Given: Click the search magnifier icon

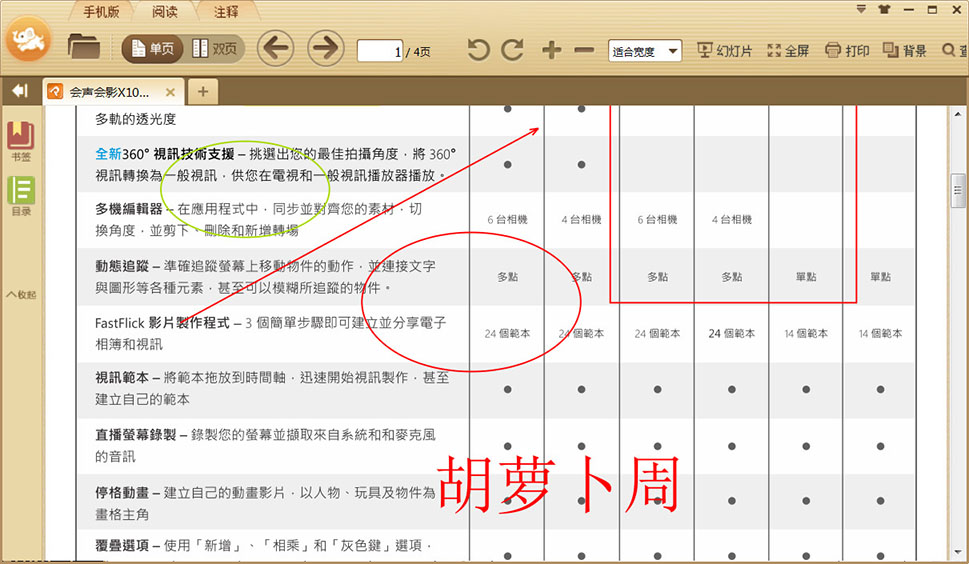Looking at the screenshot, I should (949, 50).
